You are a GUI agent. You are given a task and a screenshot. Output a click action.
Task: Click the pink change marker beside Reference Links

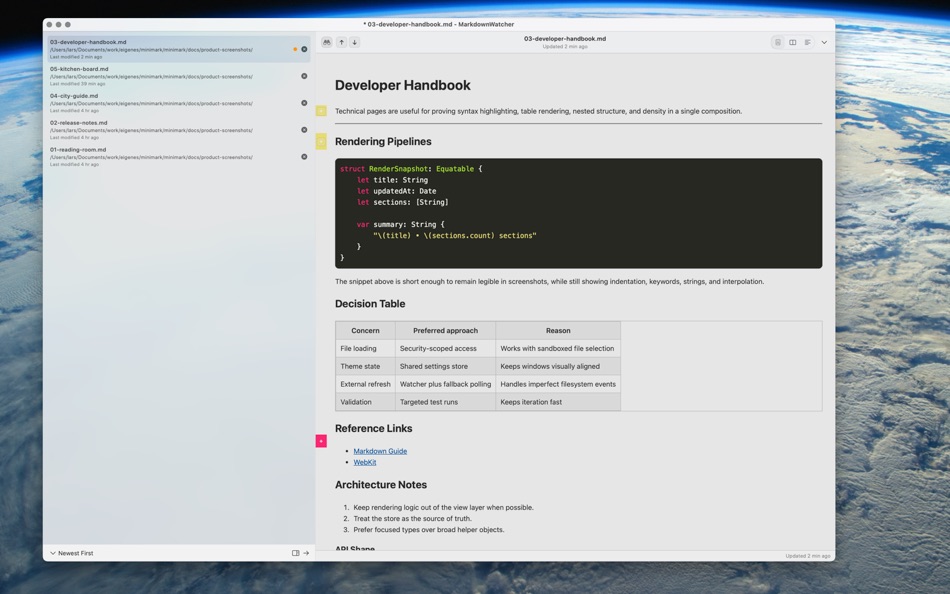pos(321,440)
